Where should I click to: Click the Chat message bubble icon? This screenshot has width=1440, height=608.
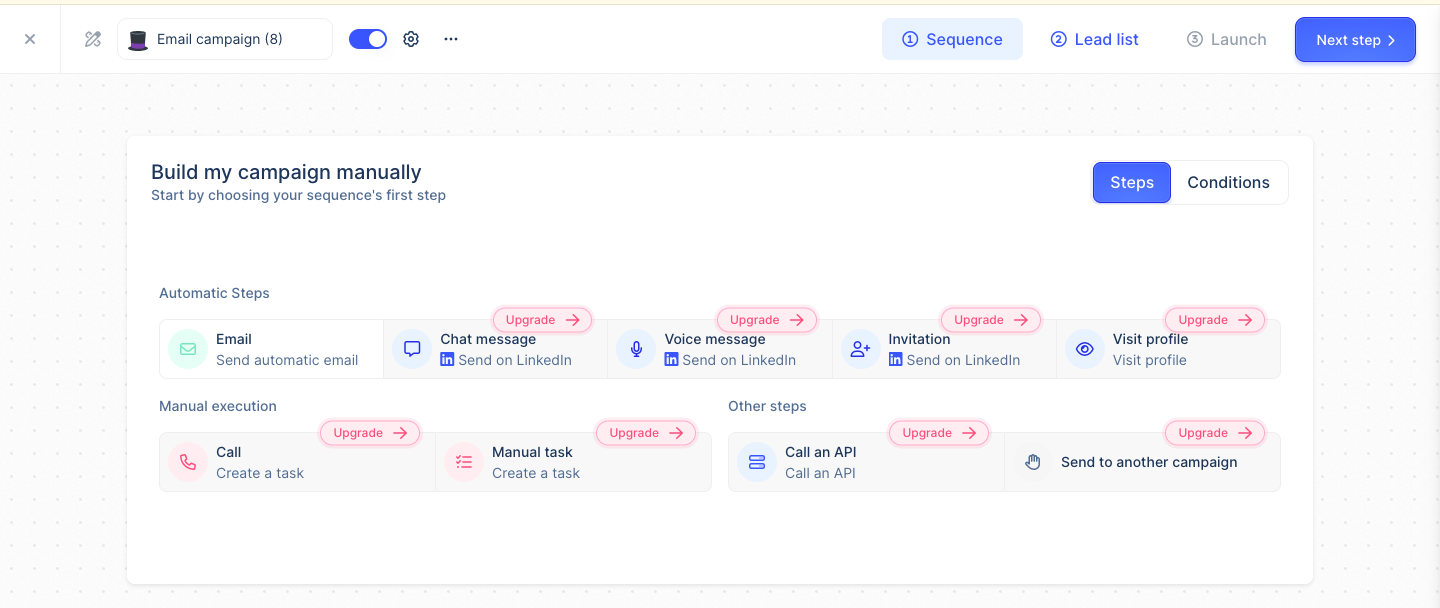pos(412,349)
